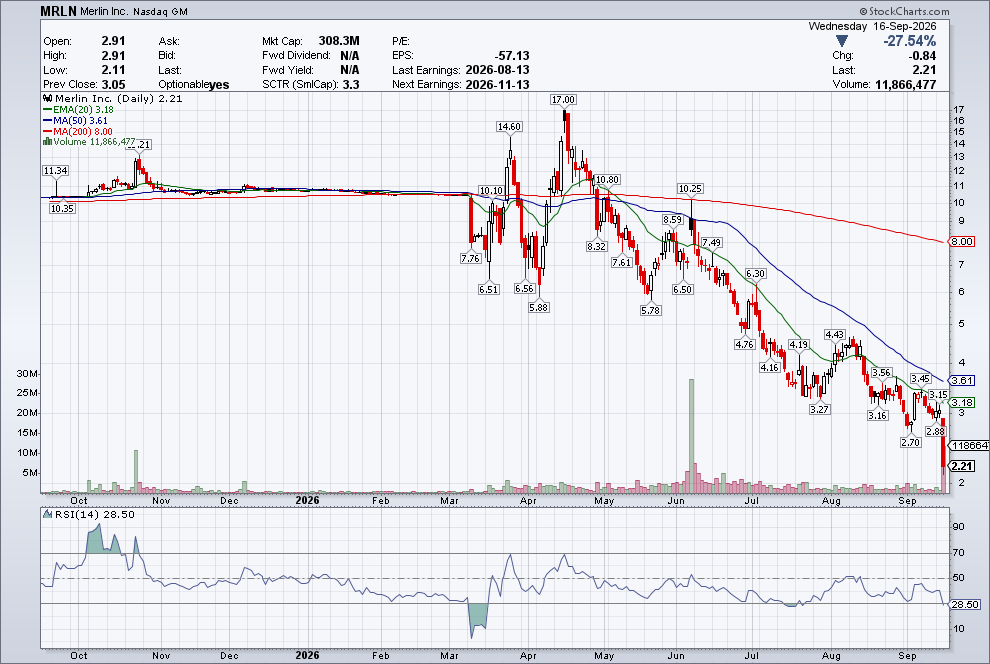Open the ©StockCharts.com attribution text
The width and height of the screenshot is (990, 664).
pos(904,11)
